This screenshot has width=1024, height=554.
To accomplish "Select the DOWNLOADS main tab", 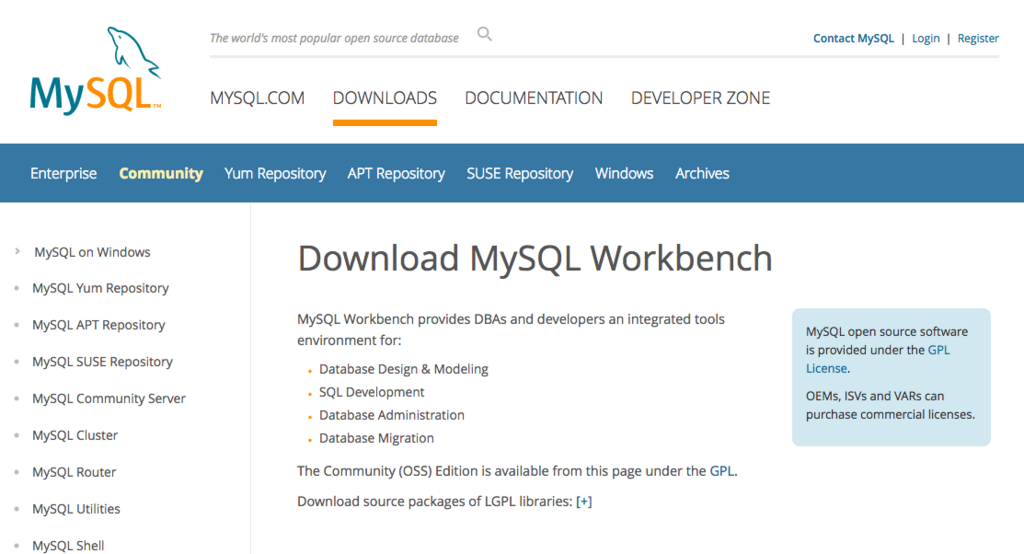I will click(385, 98).
